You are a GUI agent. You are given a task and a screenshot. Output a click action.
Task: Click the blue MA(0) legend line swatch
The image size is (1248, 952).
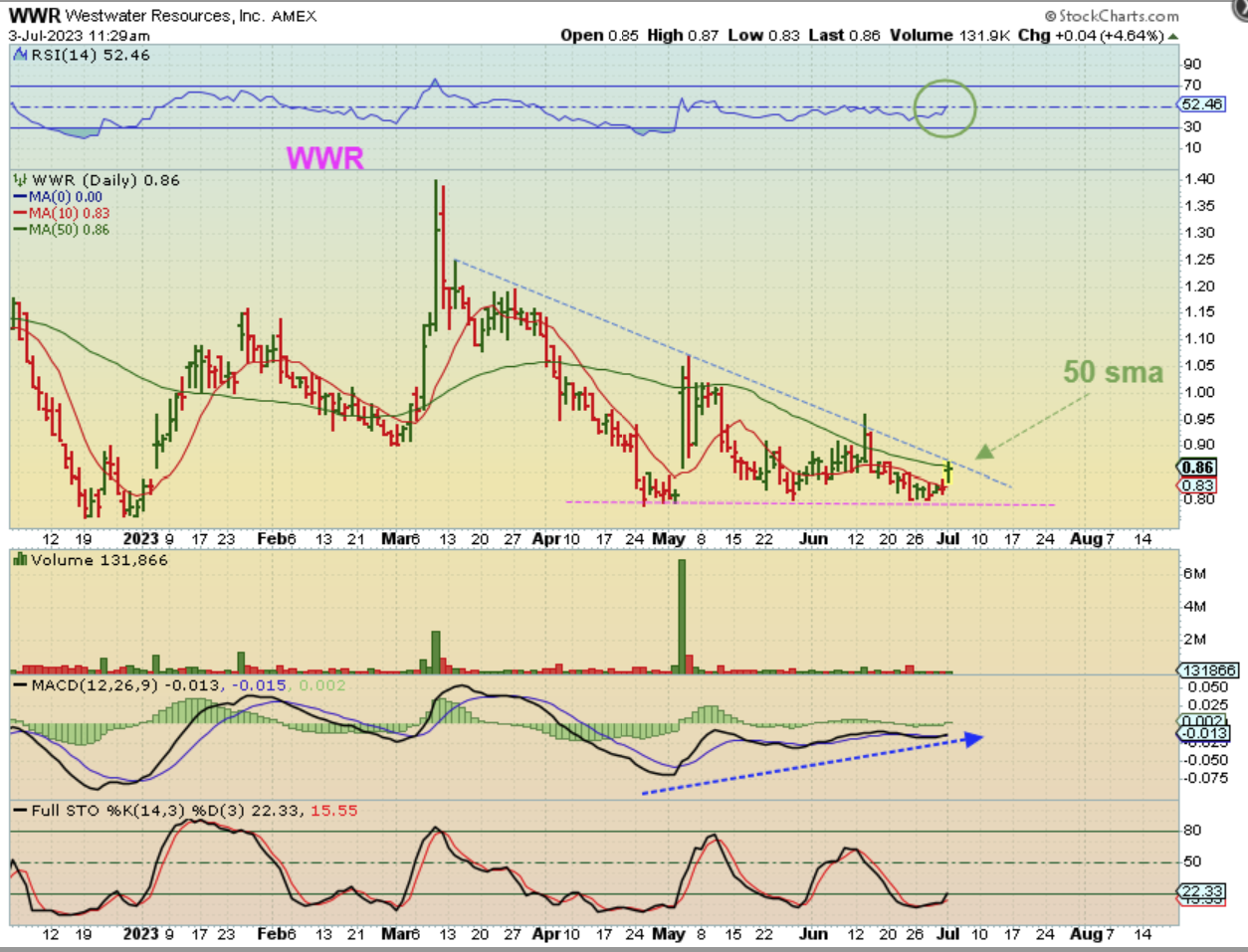pyautogui.click(x=19, y=197)
